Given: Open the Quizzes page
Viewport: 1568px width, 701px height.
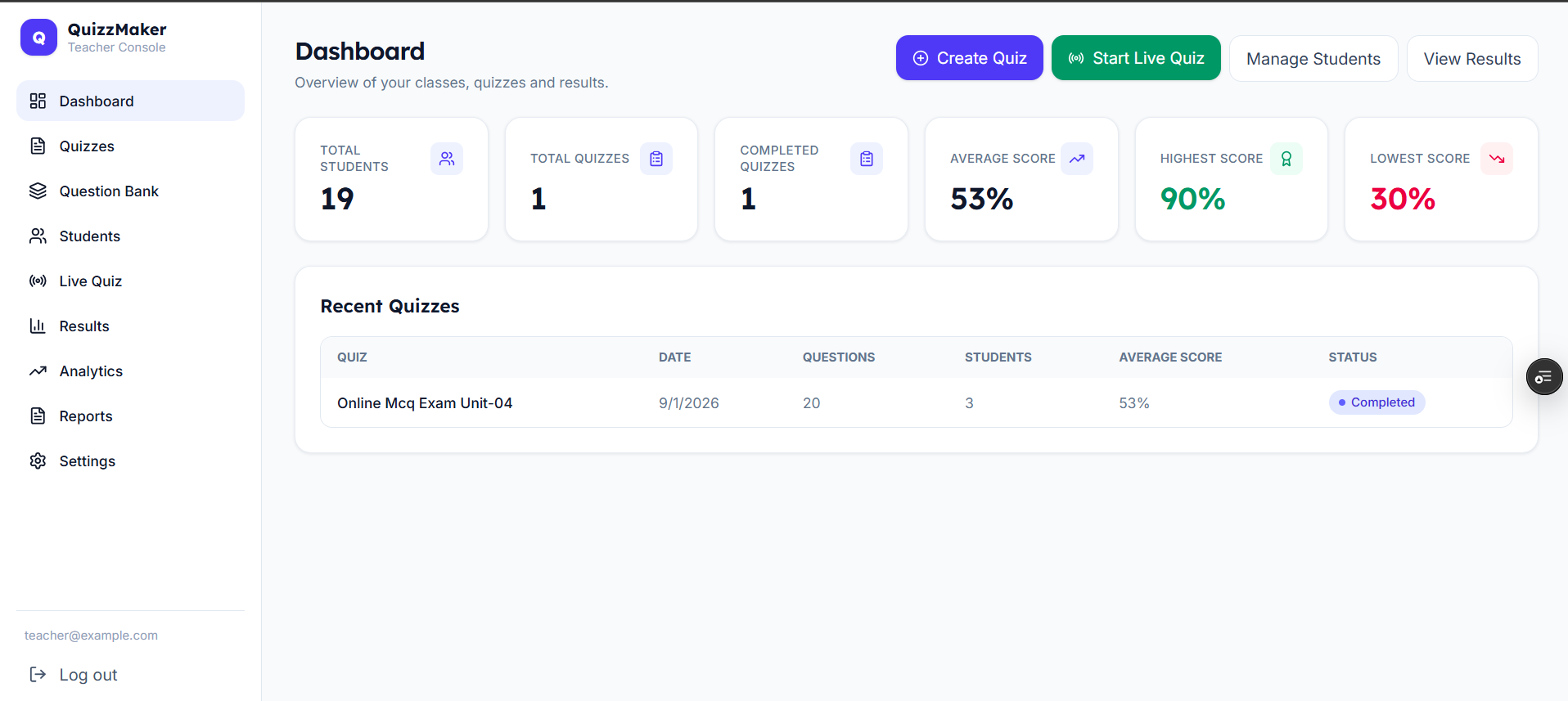Looking at the screenshot, I should [130, 146].
